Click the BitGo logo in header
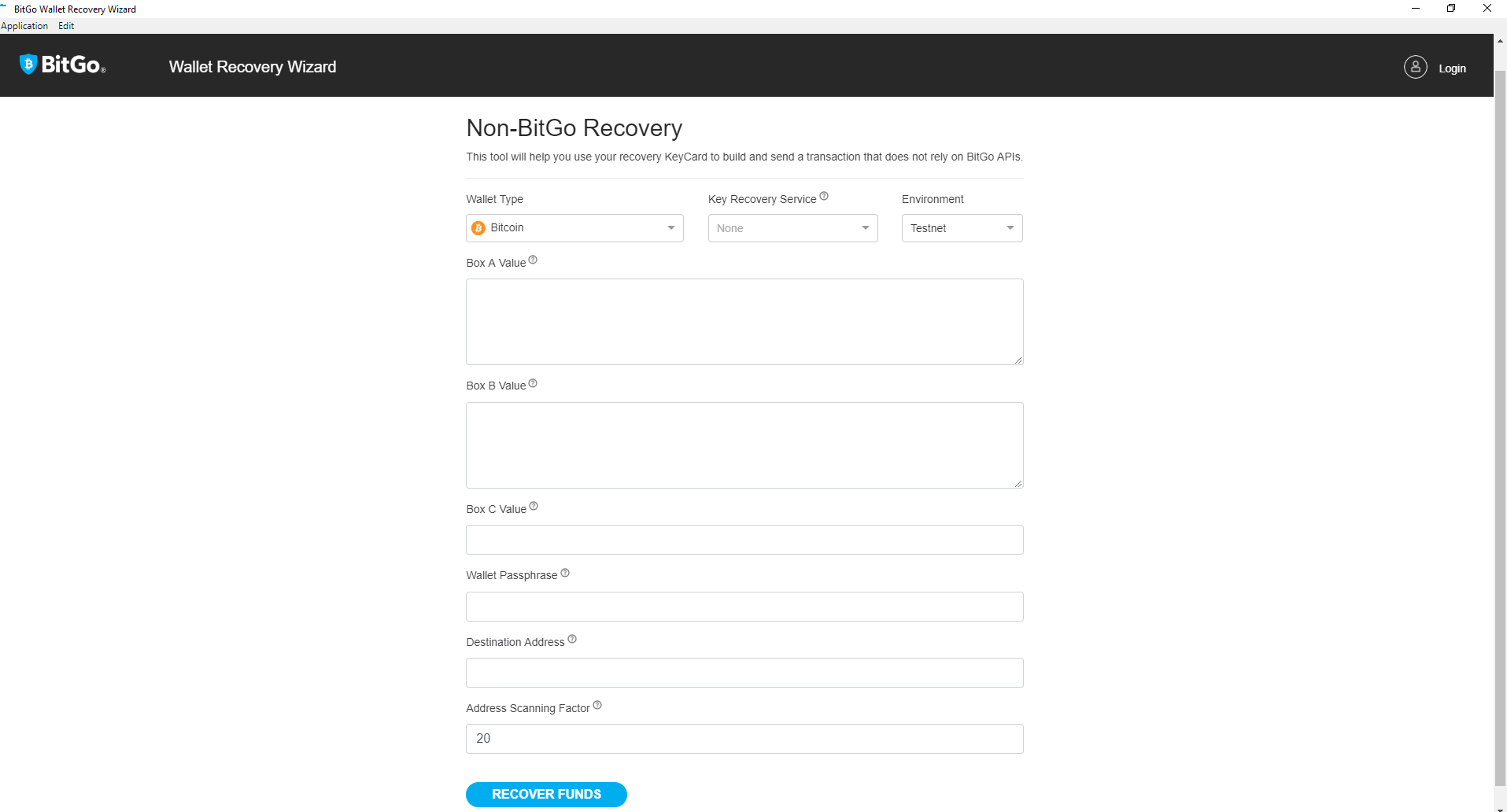Screen dimensions: 1507x812 (x=62, y=65)
